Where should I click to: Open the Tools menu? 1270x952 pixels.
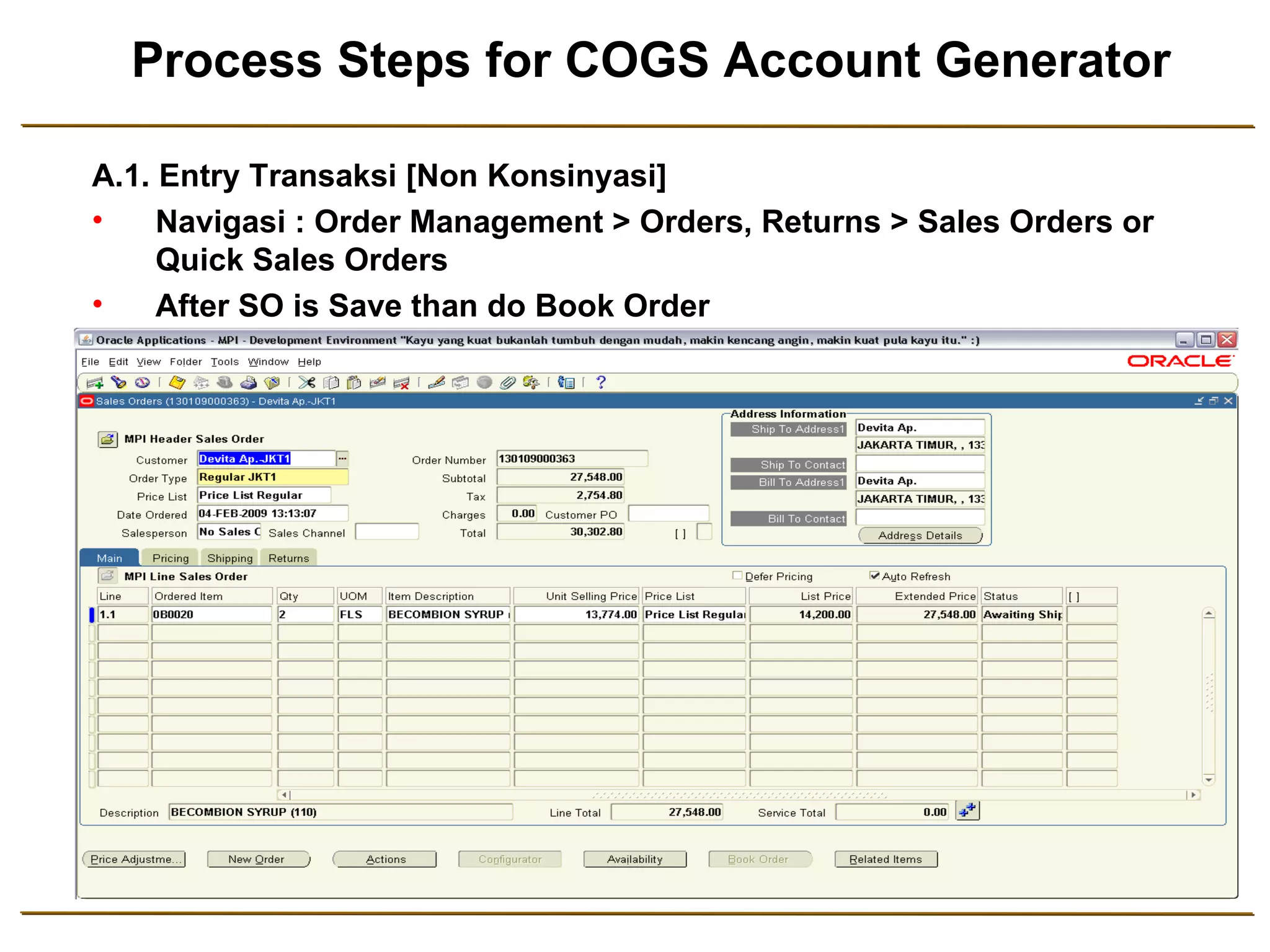pos(224,362)
